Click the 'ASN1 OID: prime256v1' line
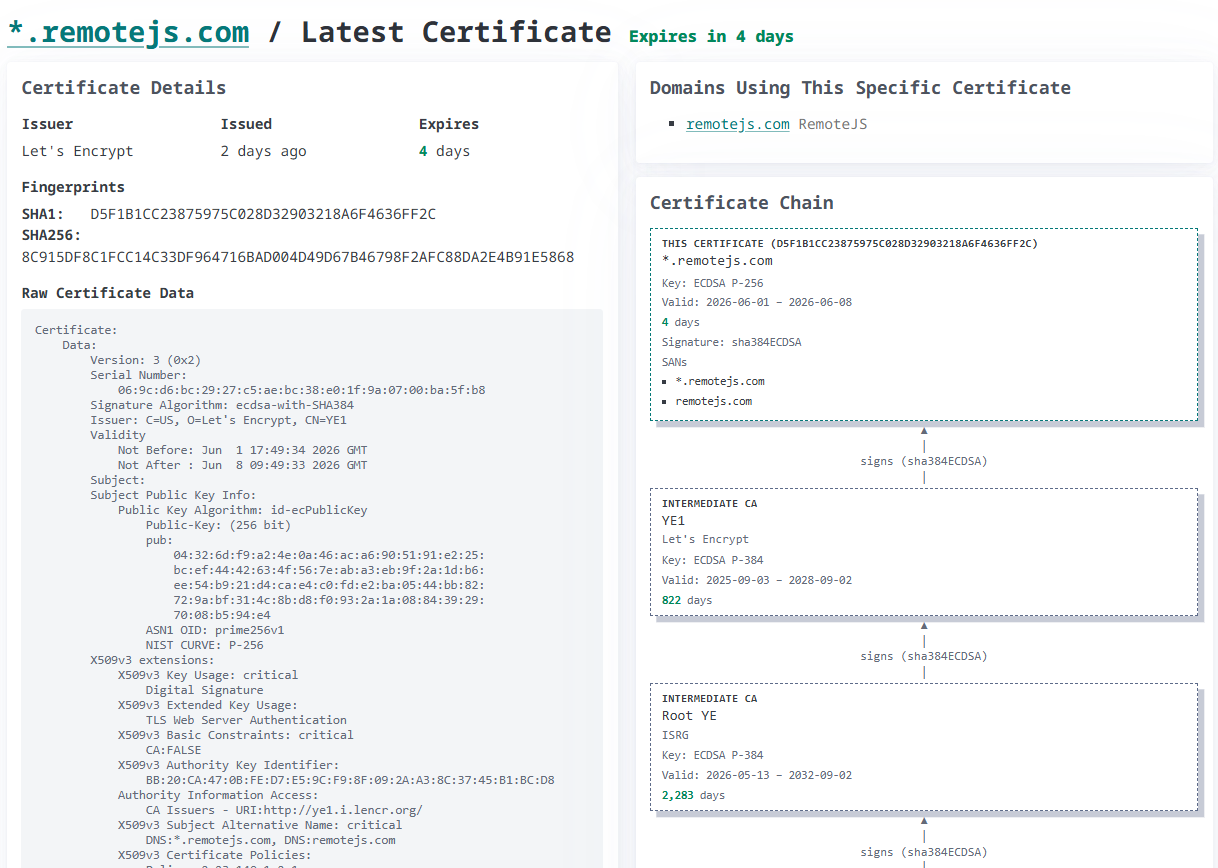The width and height of the screenshot is (1218, 868). point(215,630)
